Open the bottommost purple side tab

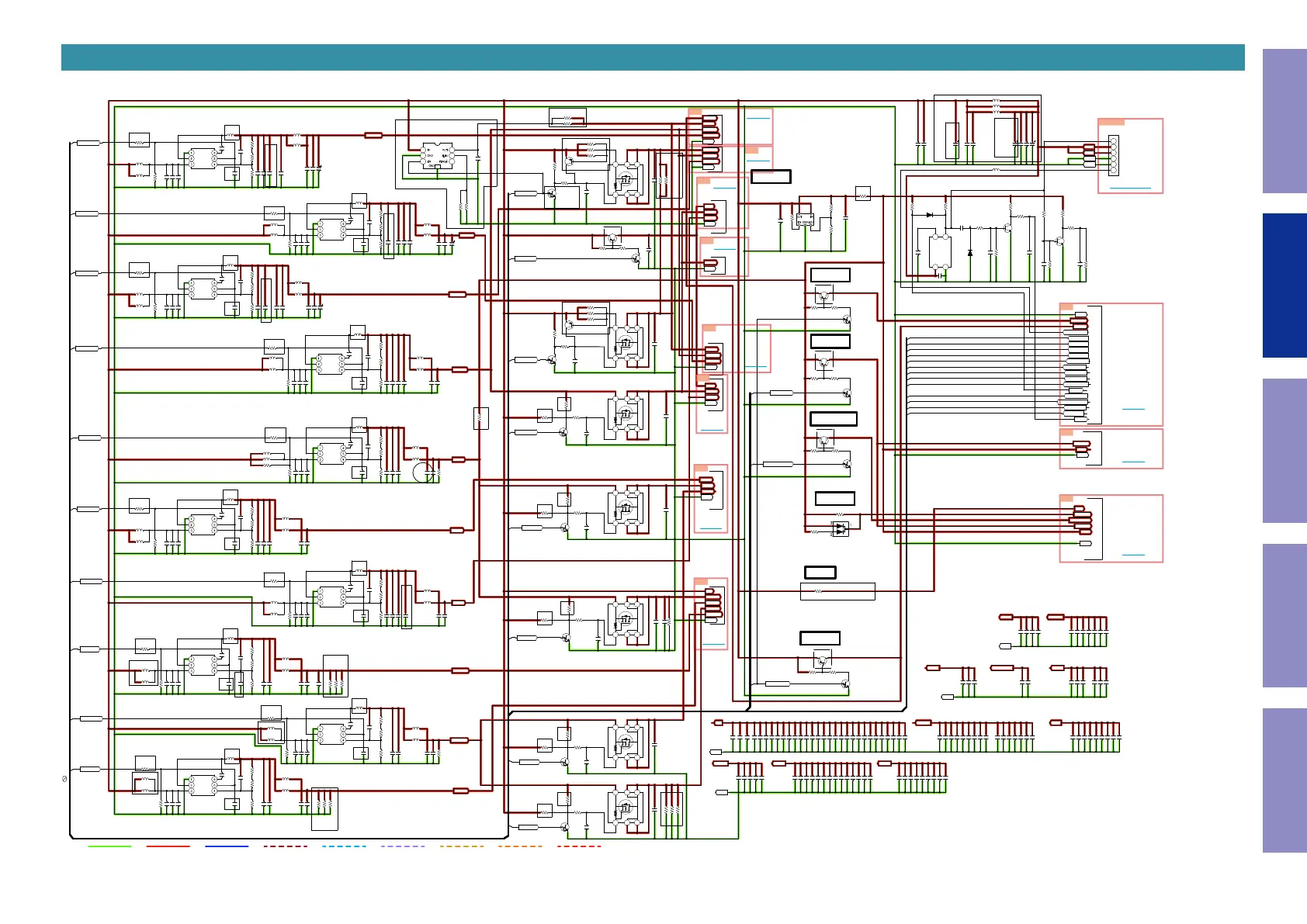click(x=1284, y=780)
